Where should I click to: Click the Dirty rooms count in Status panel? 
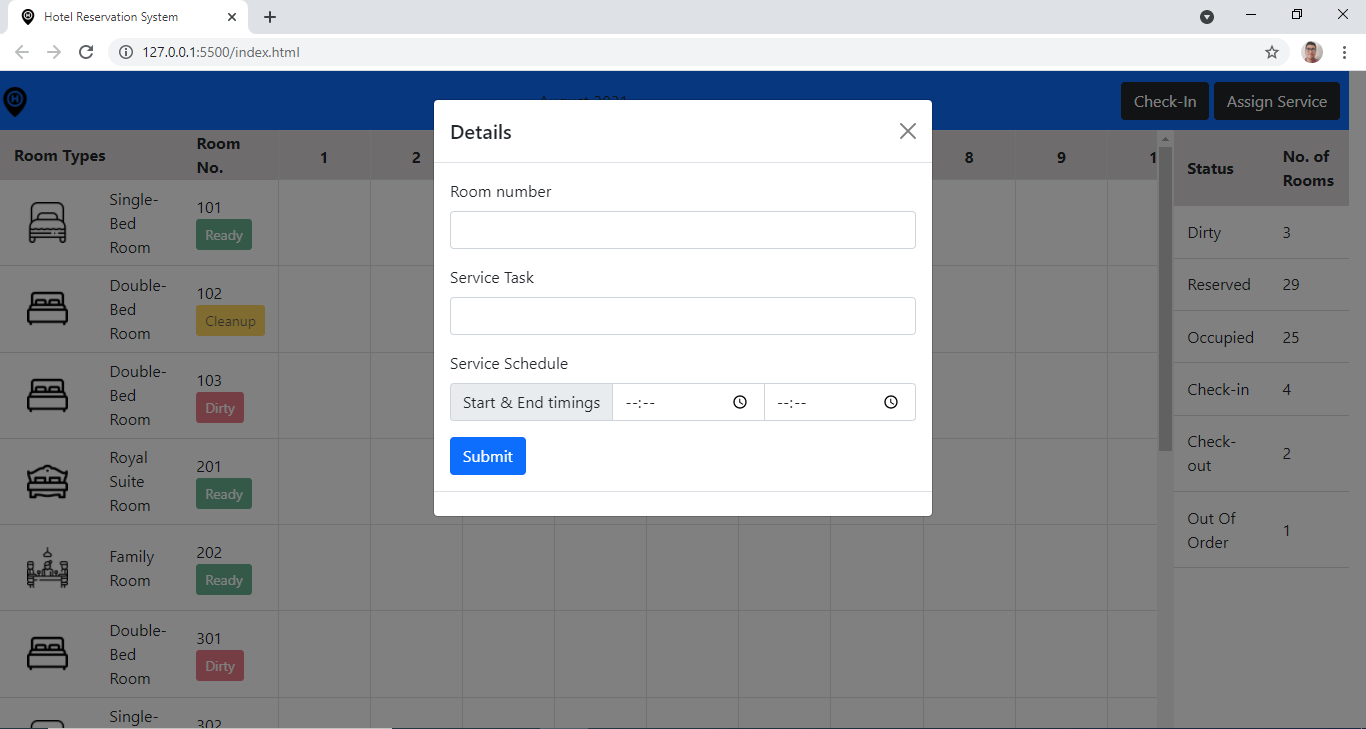(1290, 232)
